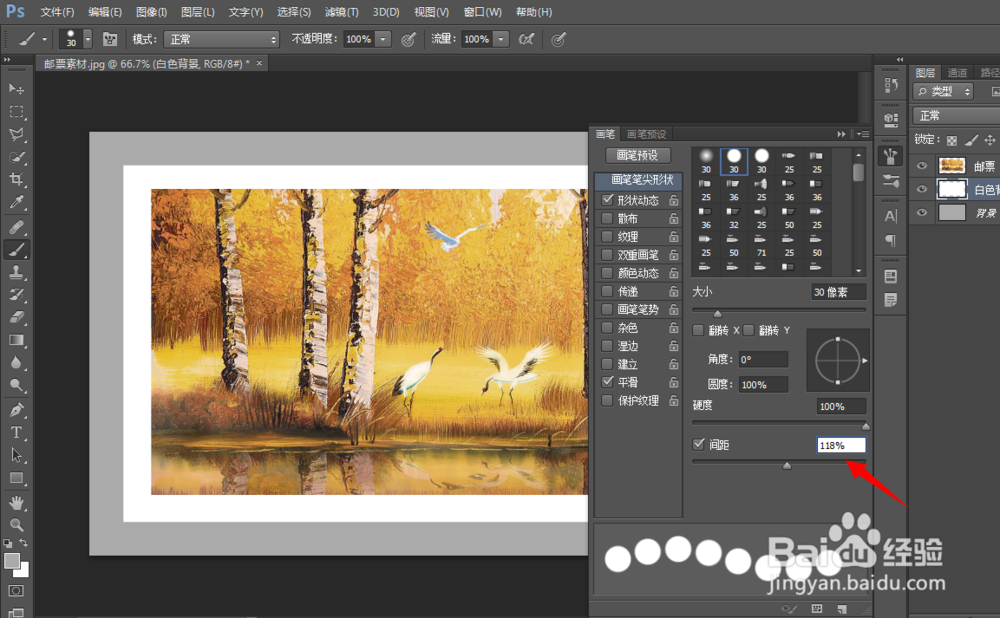Select the Gradient tool
Viewport: 1000px width, 618px height.
[17, 340]
